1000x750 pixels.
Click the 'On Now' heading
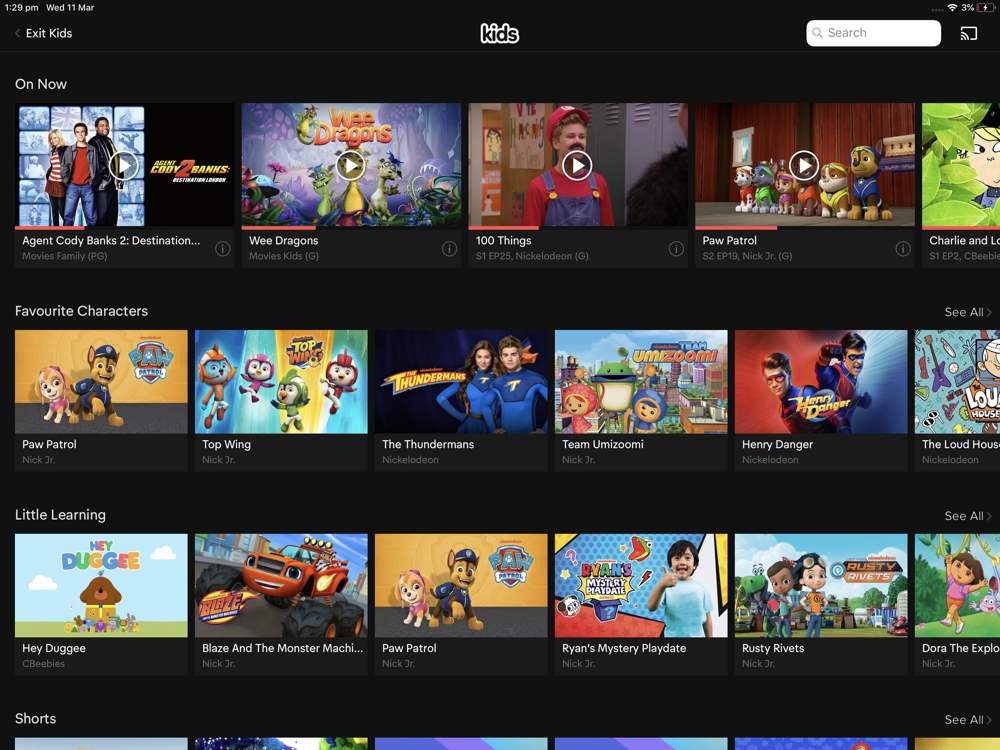tap(41, 84)
